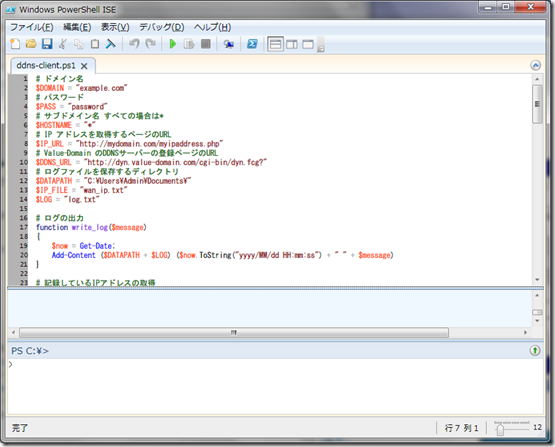Click green arrow to expand command pane
555x447 pixels.
(535, 350)
